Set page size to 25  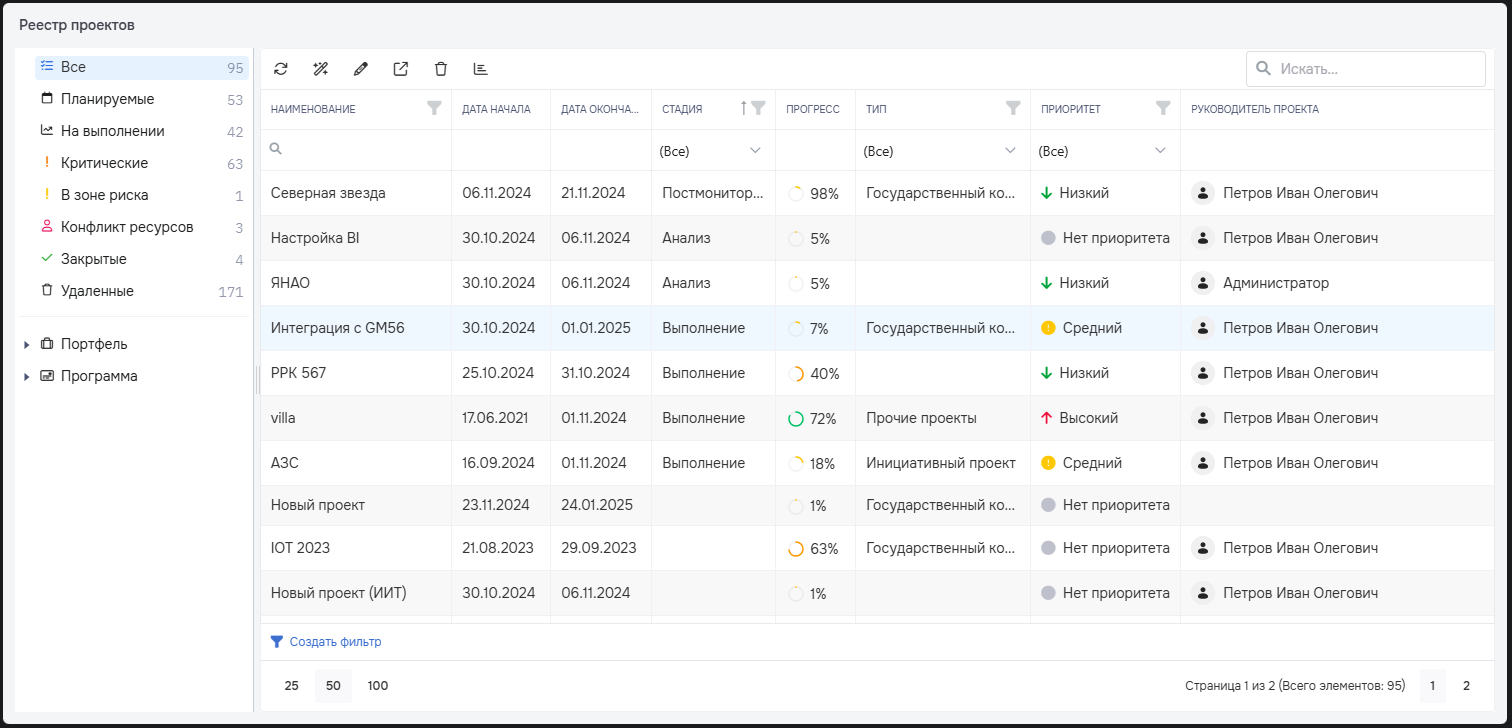click(291, 686)
